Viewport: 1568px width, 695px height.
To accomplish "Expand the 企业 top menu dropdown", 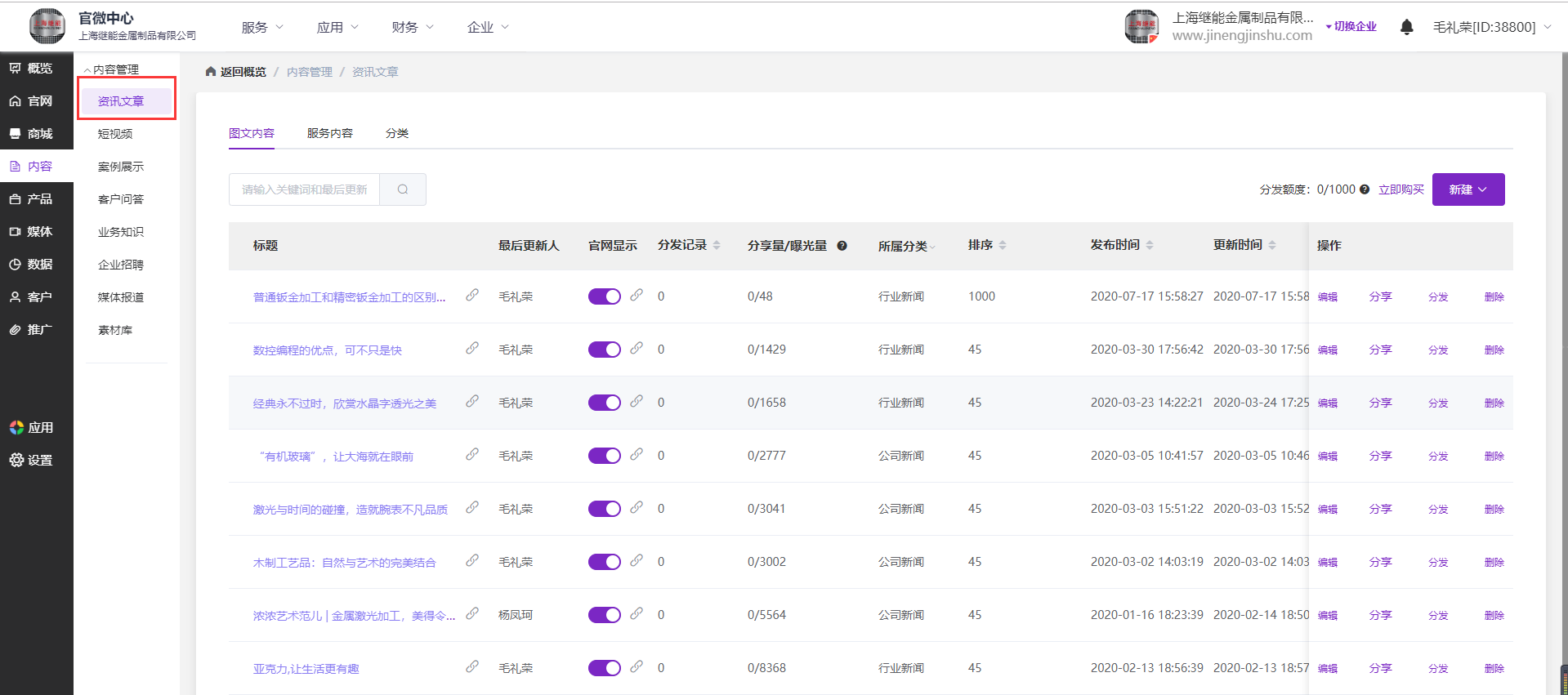I will [488, 27].
